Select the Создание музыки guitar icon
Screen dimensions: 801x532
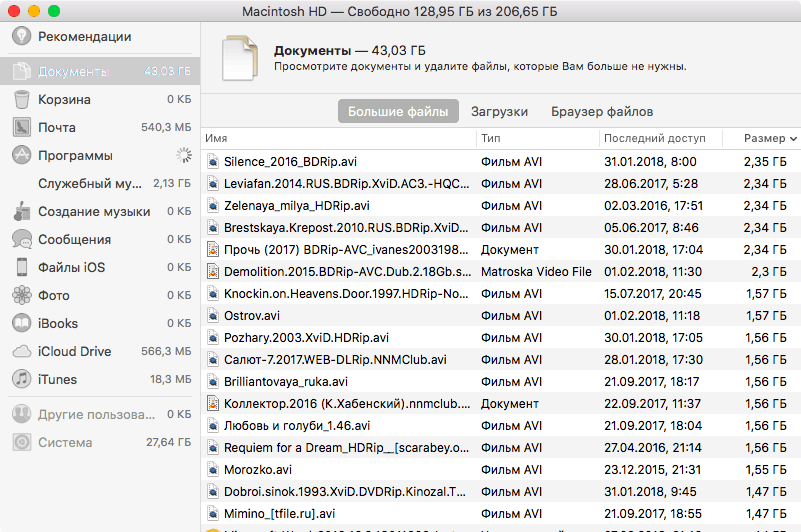point(21,211)
